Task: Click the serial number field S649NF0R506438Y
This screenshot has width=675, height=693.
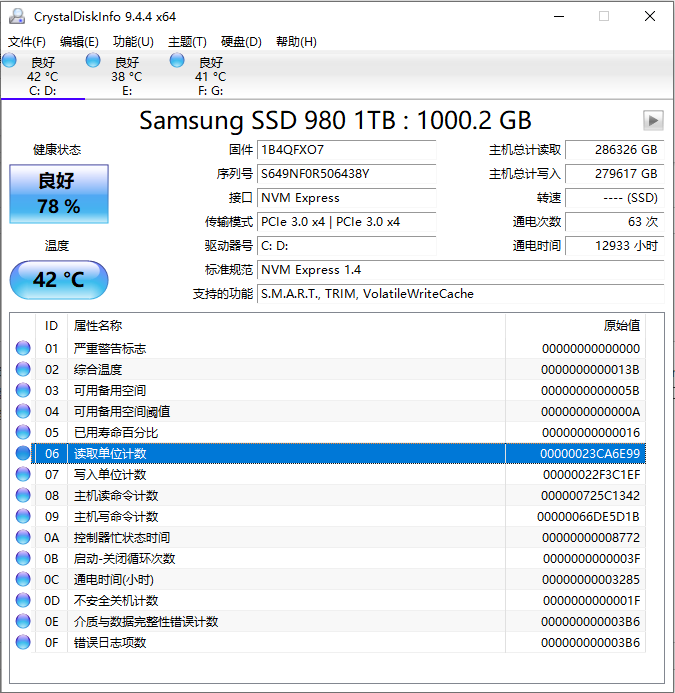Action: (x=347, y=174)
